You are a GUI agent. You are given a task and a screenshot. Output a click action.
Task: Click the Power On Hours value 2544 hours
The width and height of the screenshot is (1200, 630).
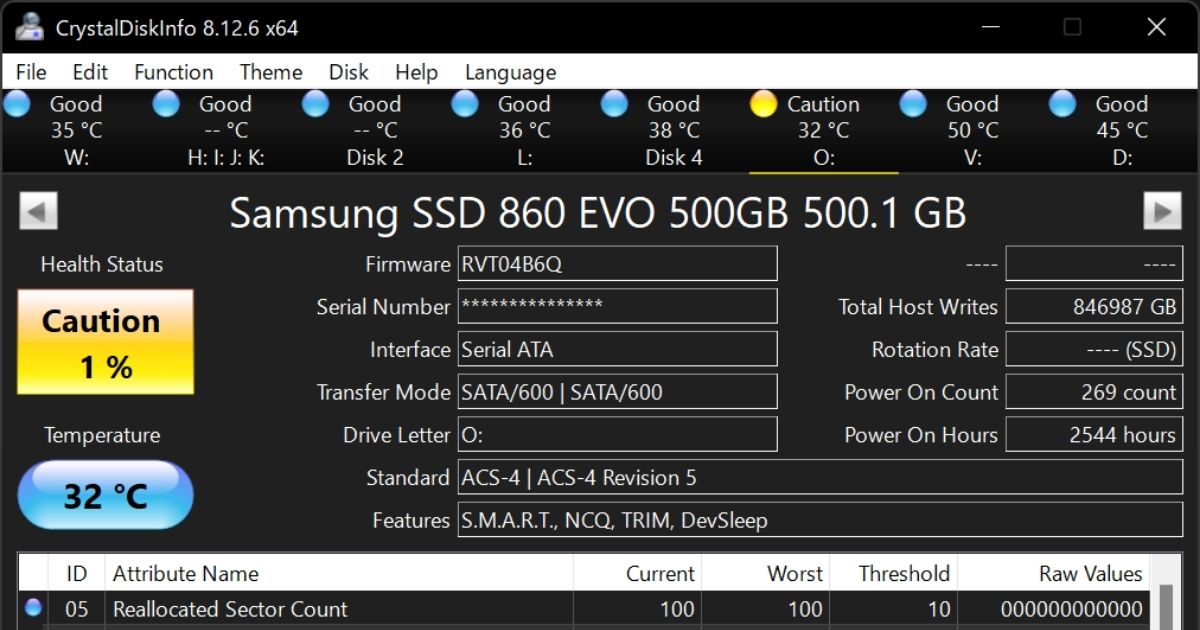point(1093,434)
